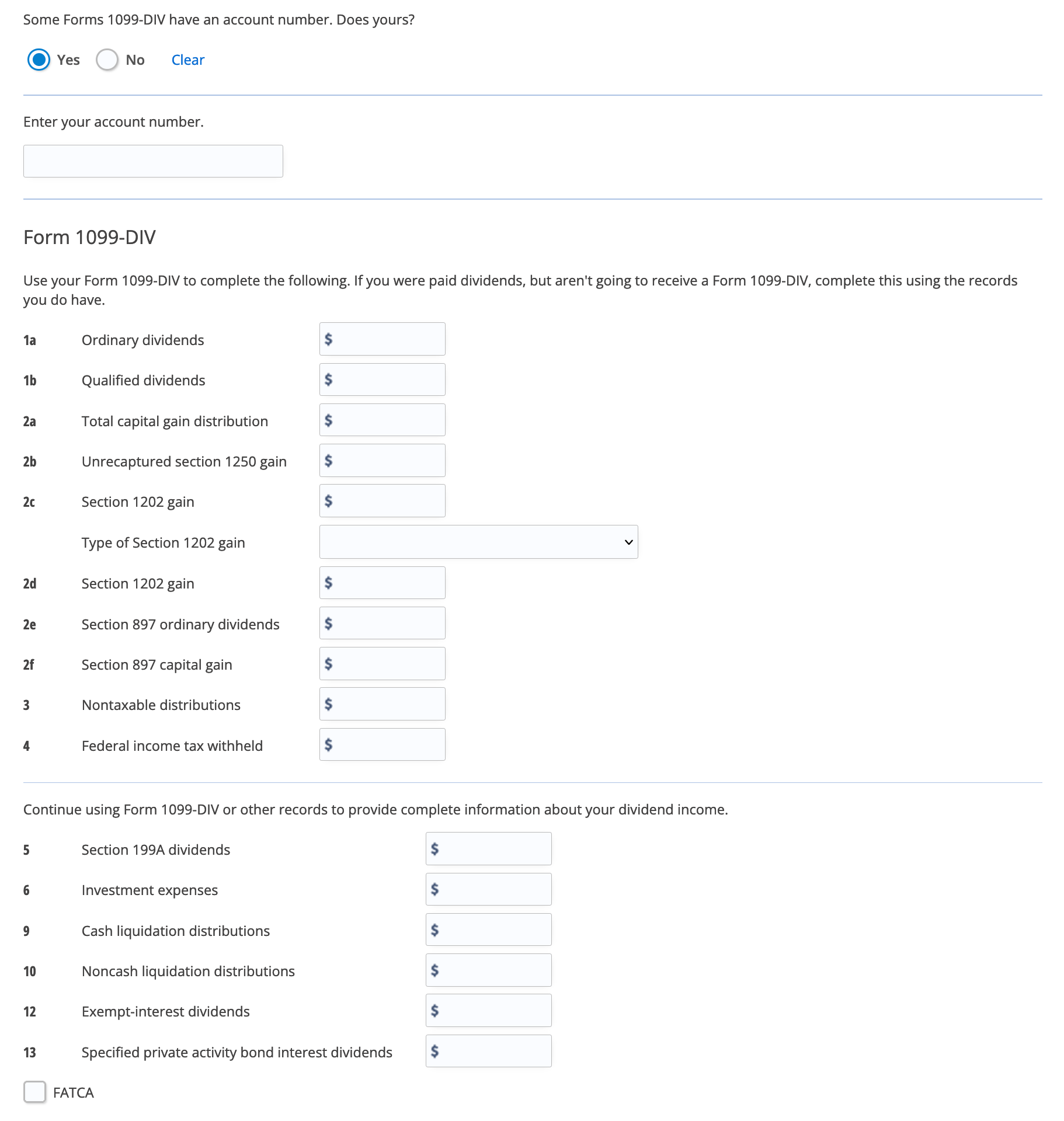Enable the FATCA checkbox

click(x=35, y=1092)
